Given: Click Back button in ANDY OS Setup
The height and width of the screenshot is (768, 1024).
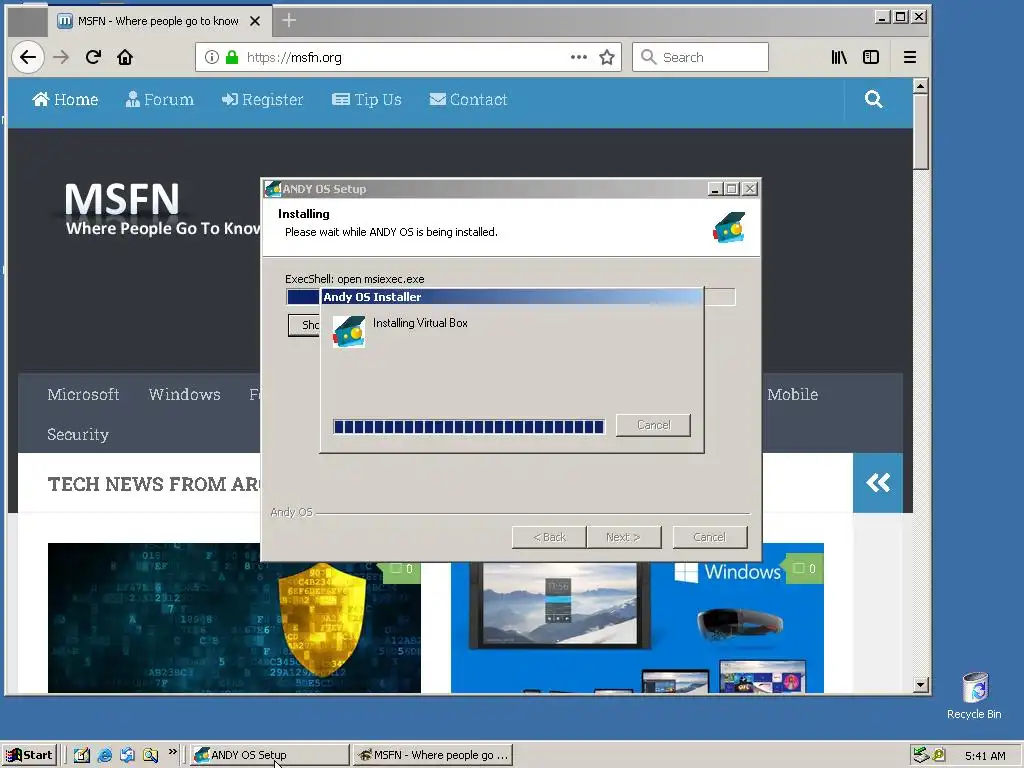Looking at the screenshot, I should [x=549, y=537].
